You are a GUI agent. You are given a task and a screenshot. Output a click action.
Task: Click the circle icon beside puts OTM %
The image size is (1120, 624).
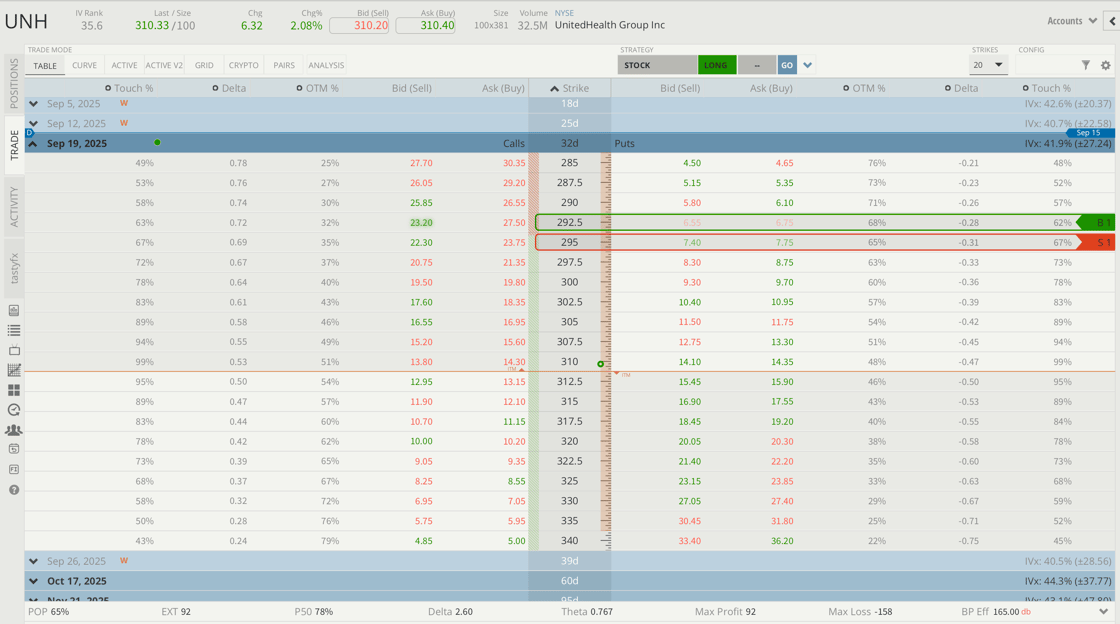tap(846, 88)
